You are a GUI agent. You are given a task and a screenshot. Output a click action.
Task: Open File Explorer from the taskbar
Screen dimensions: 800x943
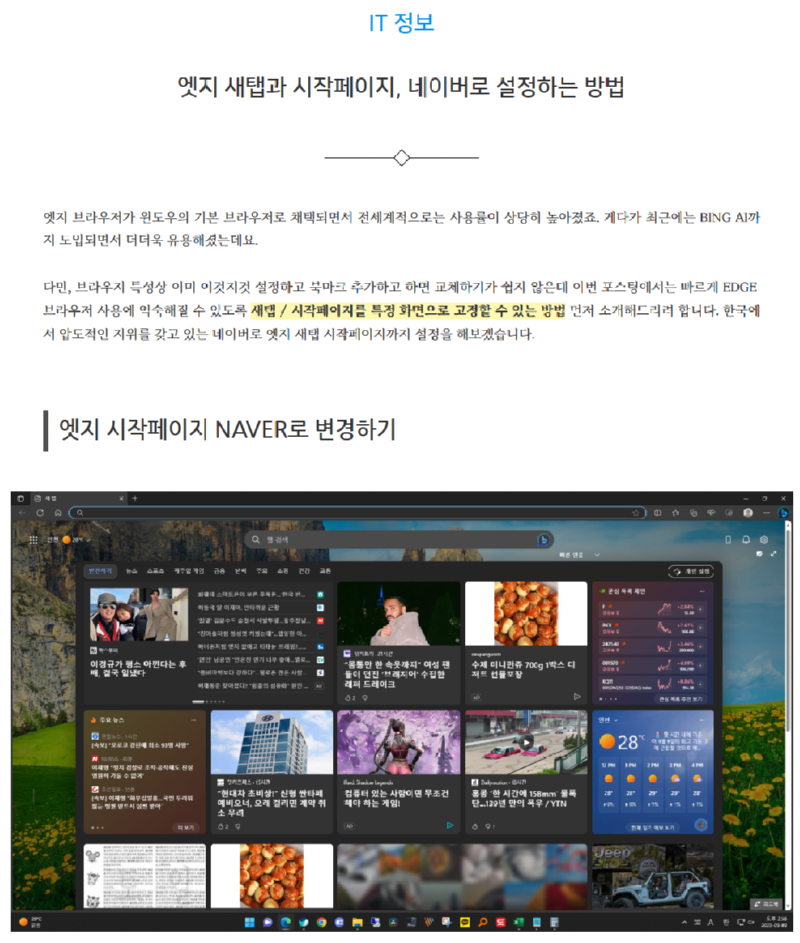point(357,922)
